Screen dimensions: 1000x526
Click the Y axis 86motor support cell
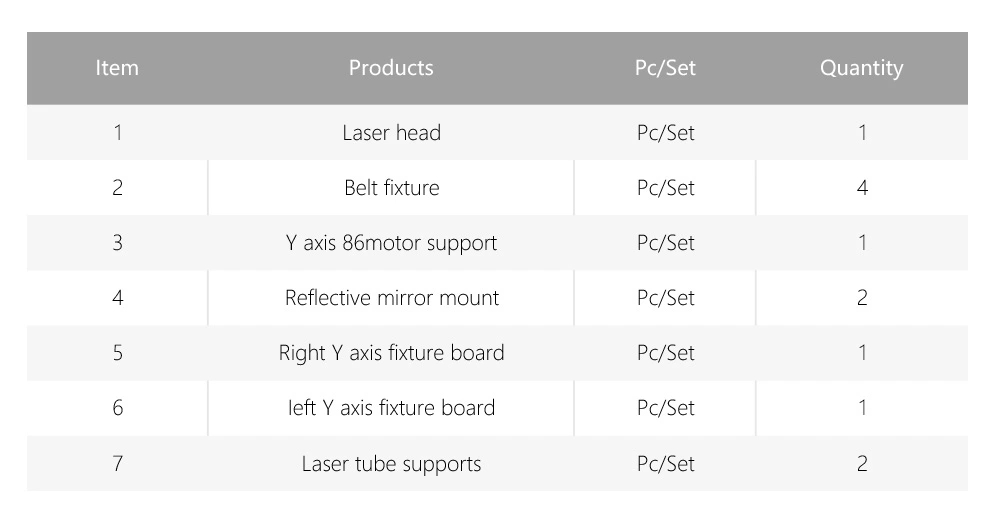tap(391, 242)
